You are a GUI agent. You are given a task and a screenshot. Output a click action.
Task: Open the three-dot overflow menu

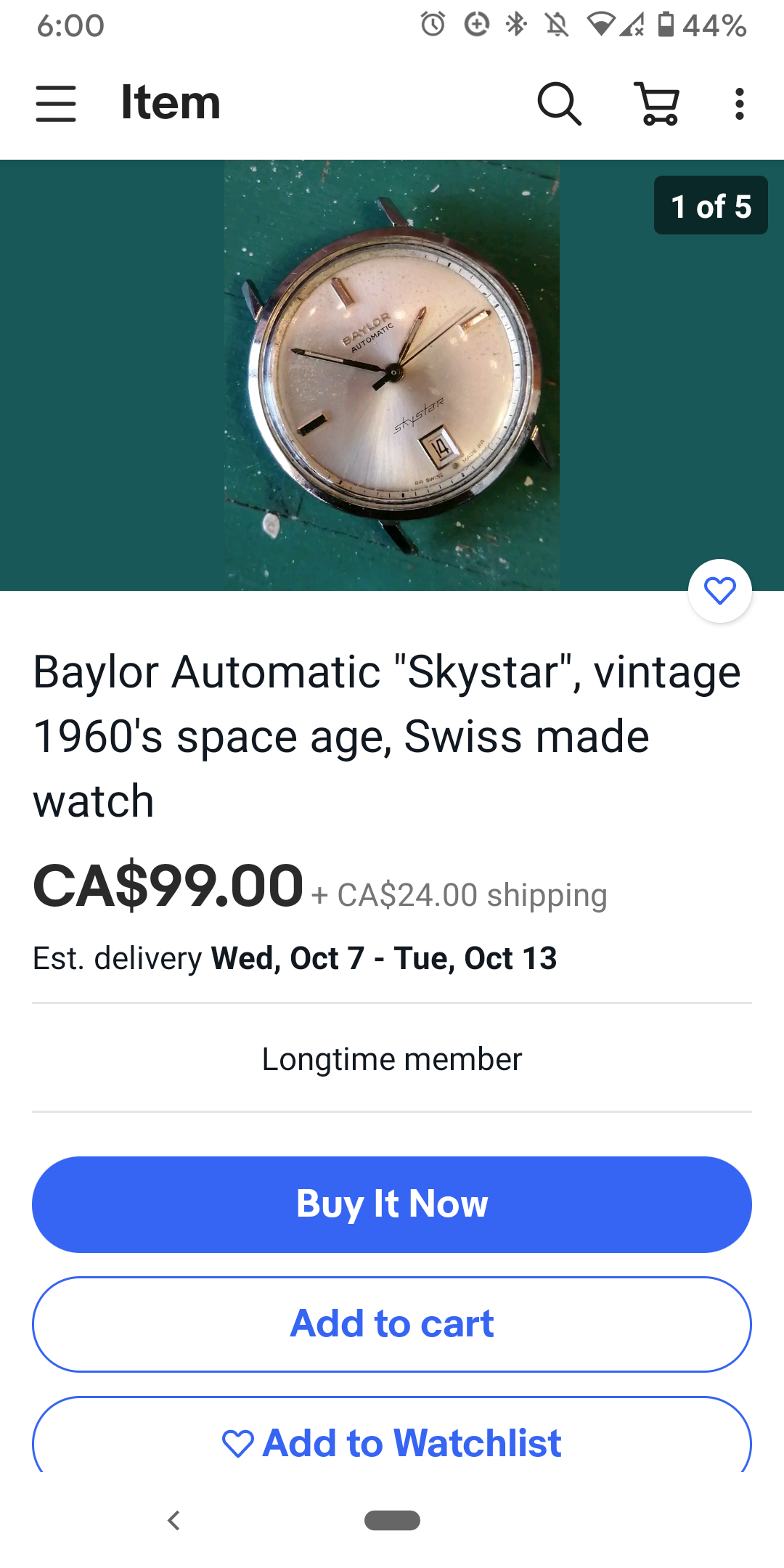(x=739, y=103)
